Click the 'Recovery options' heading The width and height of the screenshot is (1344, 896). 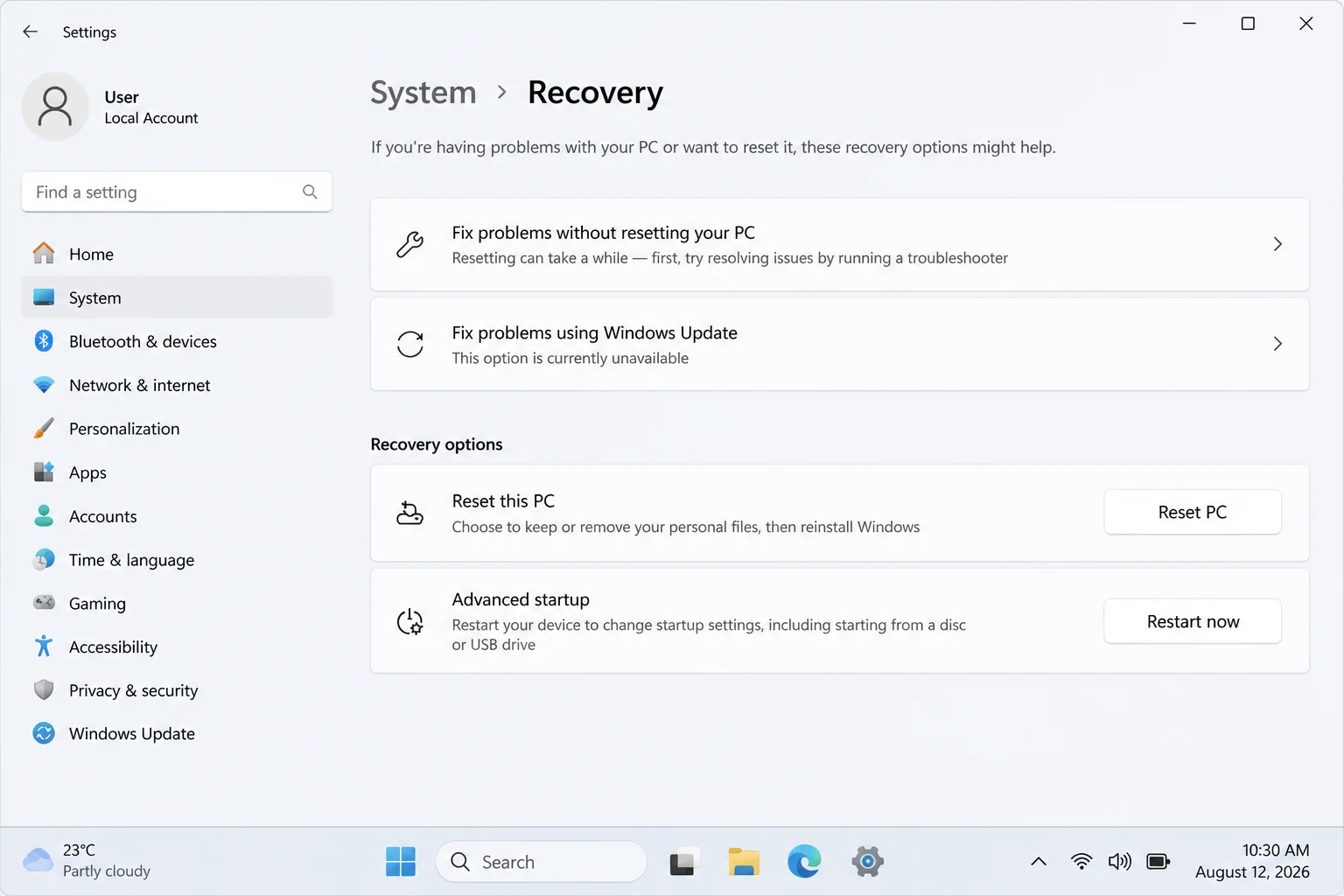437,444
